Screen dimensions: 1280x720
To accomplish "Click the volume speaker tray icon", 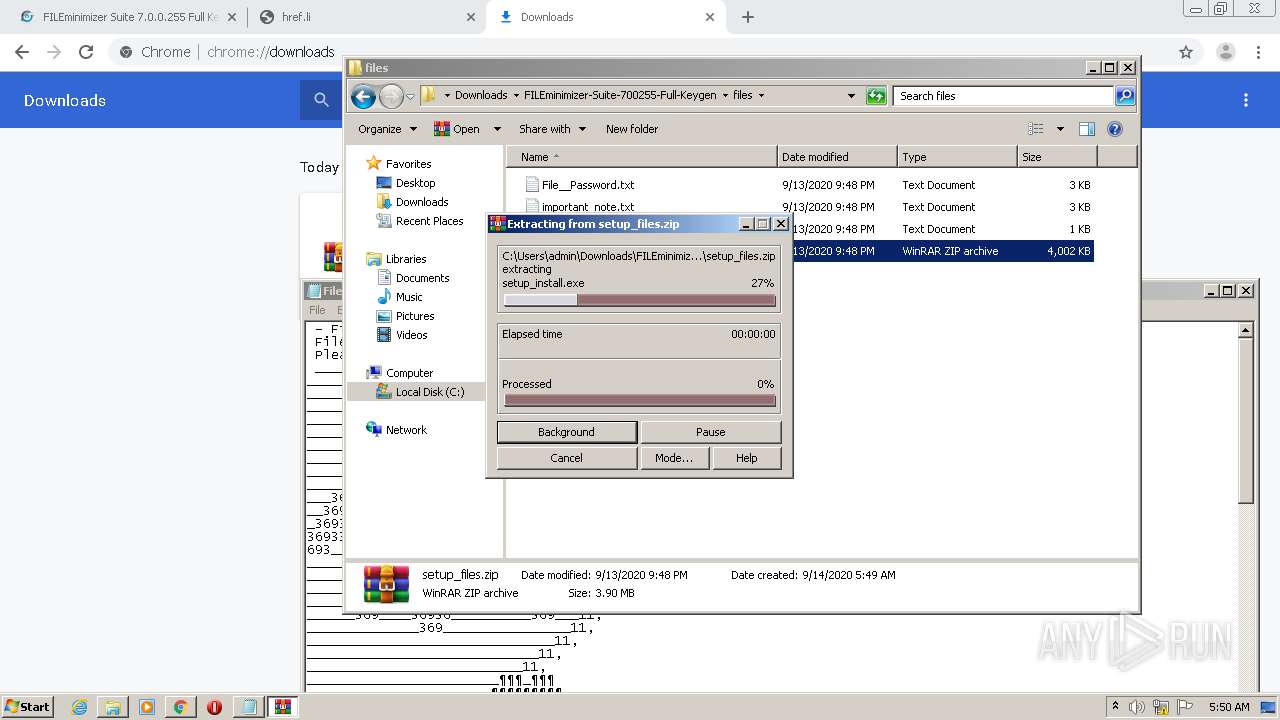I will pos(1138,707).
